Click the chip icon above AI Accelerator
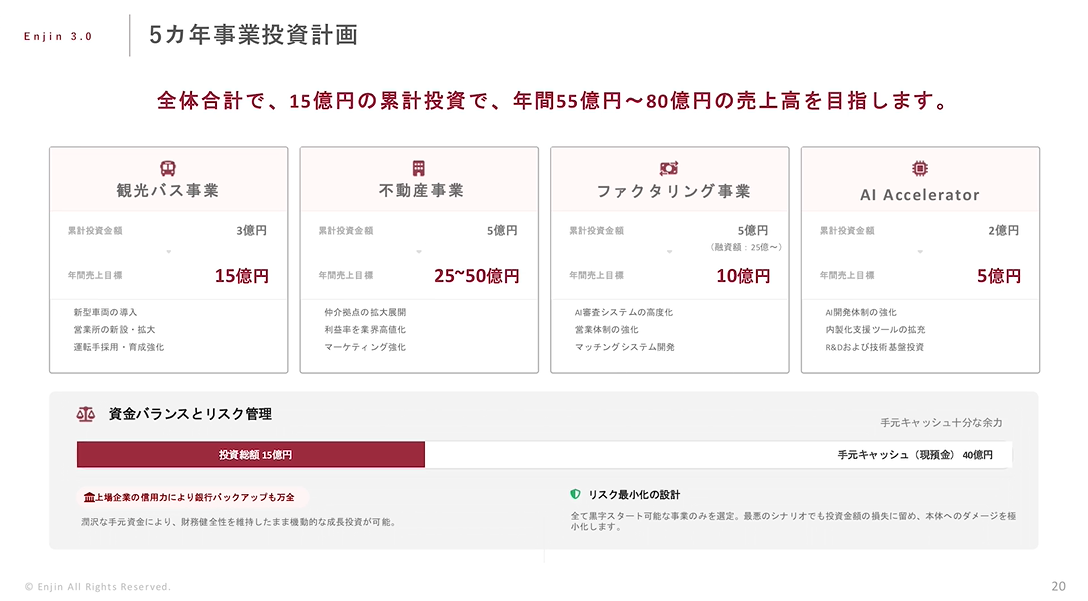The image size is (1088, 601). click(x=920, y=168)
